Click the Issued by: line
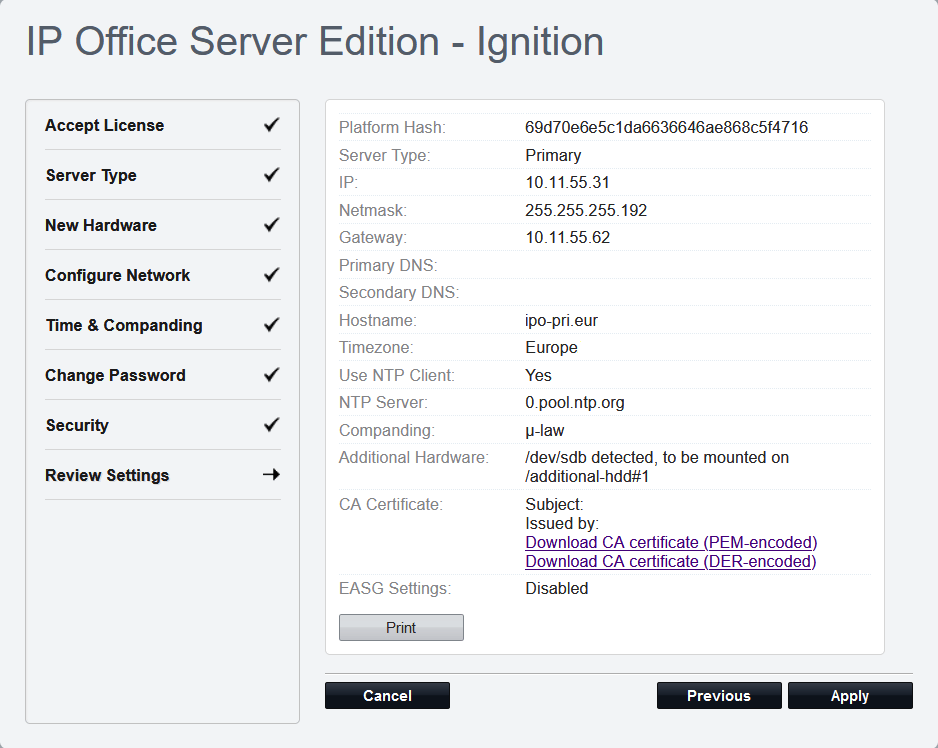The height and width of the screenshot is (748, 938). point(562,524)
